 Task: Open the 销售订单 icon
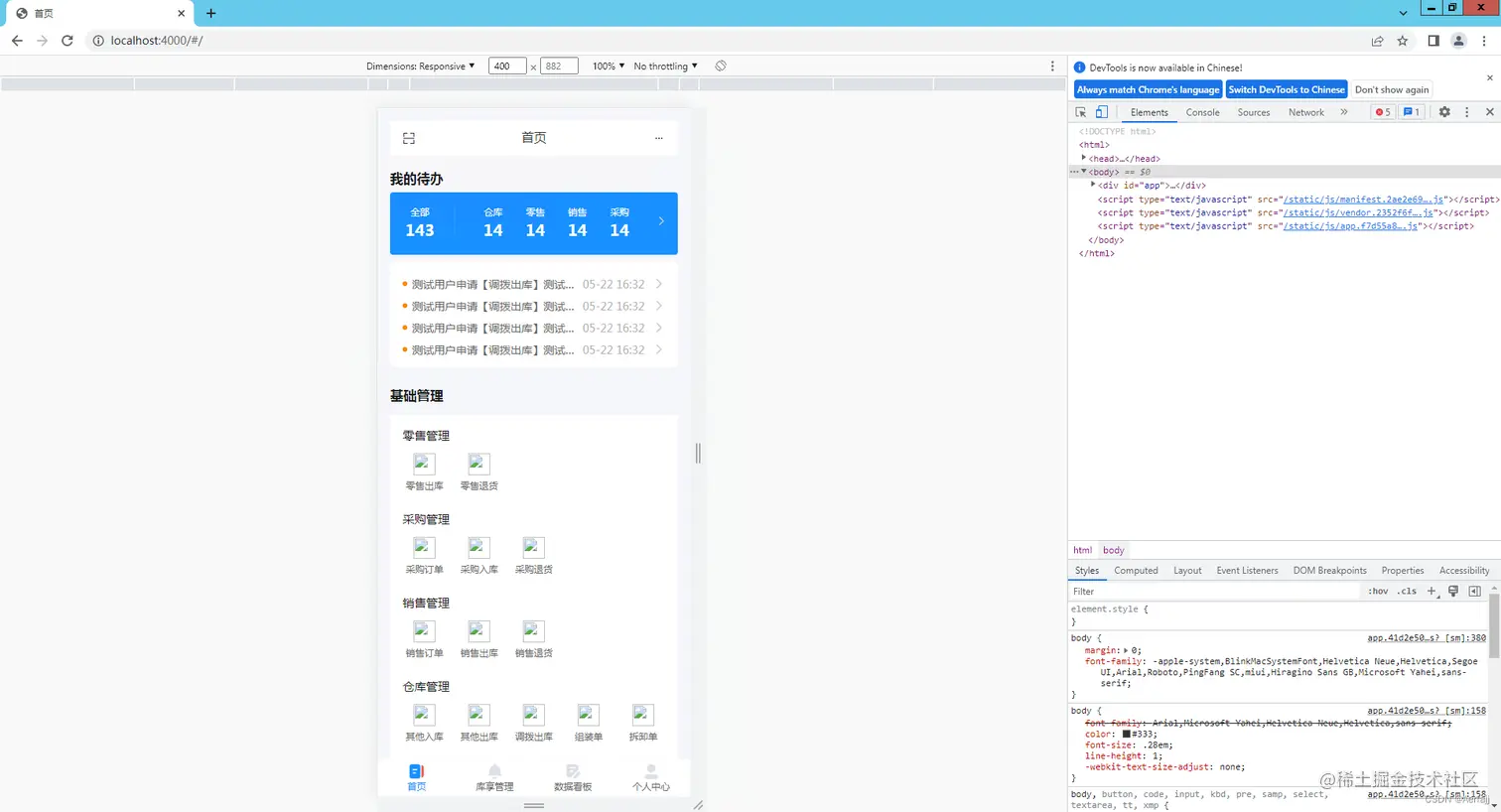(x=424, y=630)
